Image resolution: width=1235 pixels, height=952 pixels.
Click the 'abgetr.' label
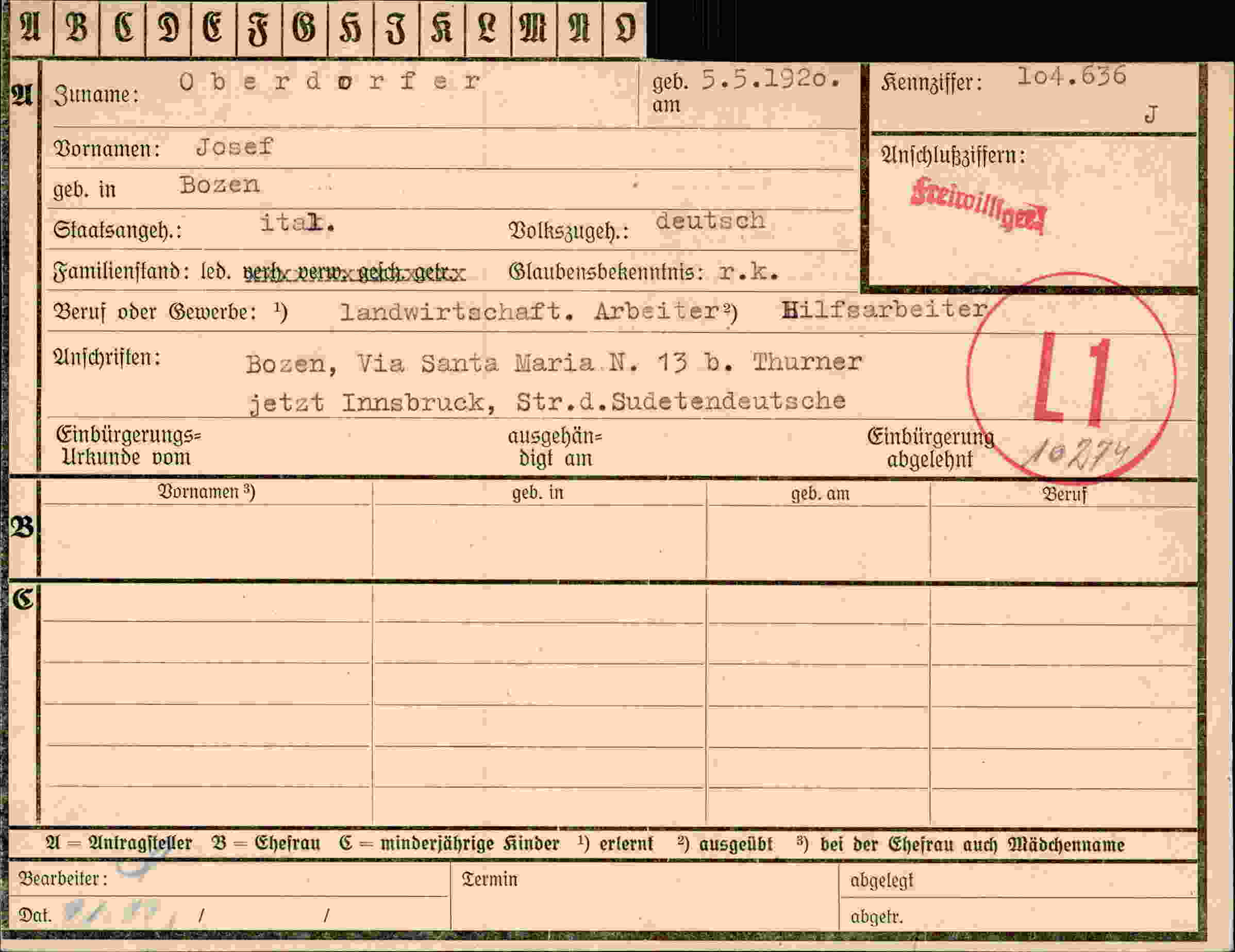(x=876, y=916)
